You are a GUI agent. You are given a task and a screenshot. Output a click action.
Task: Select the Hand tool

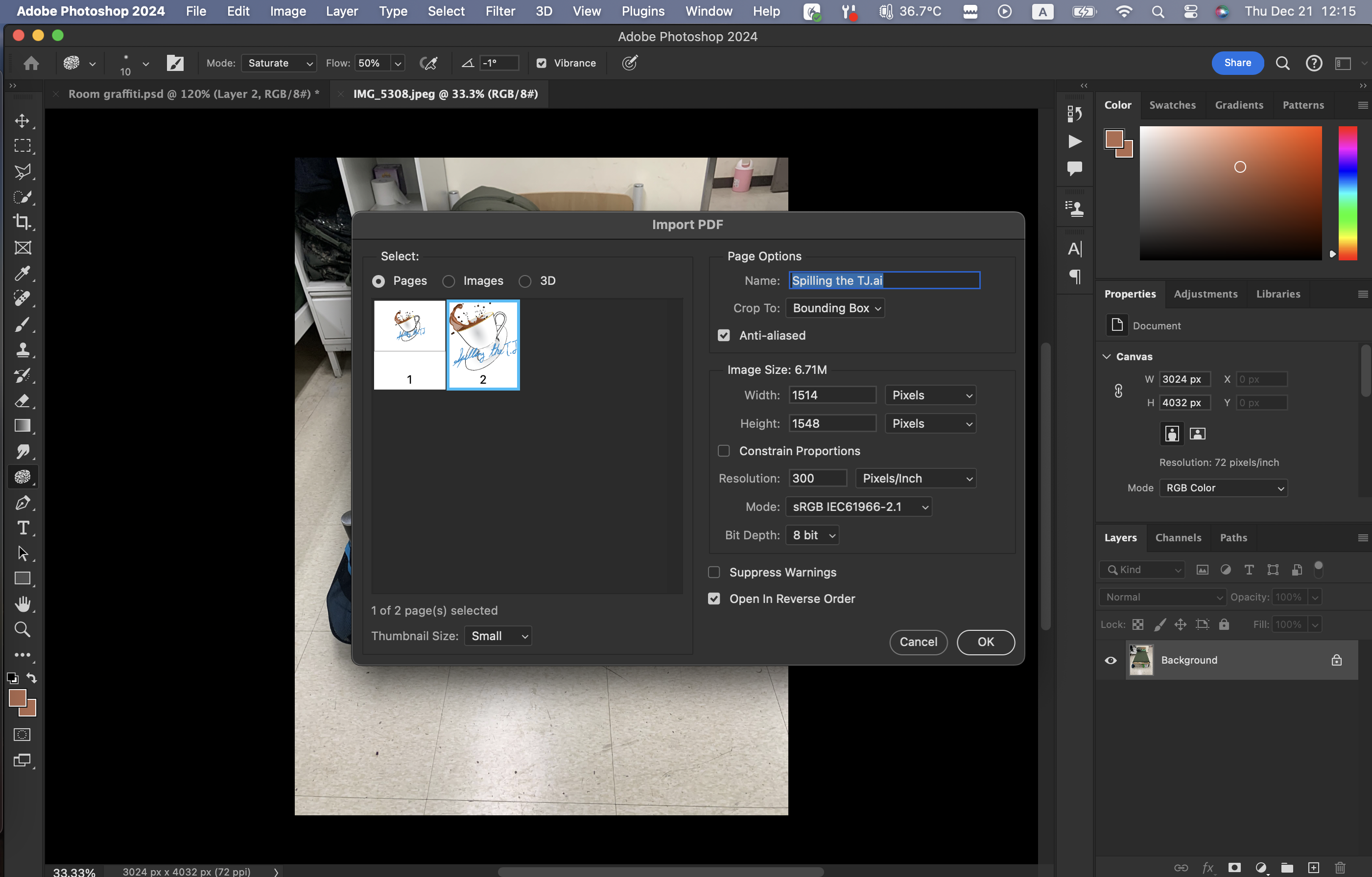click(22, 603)
